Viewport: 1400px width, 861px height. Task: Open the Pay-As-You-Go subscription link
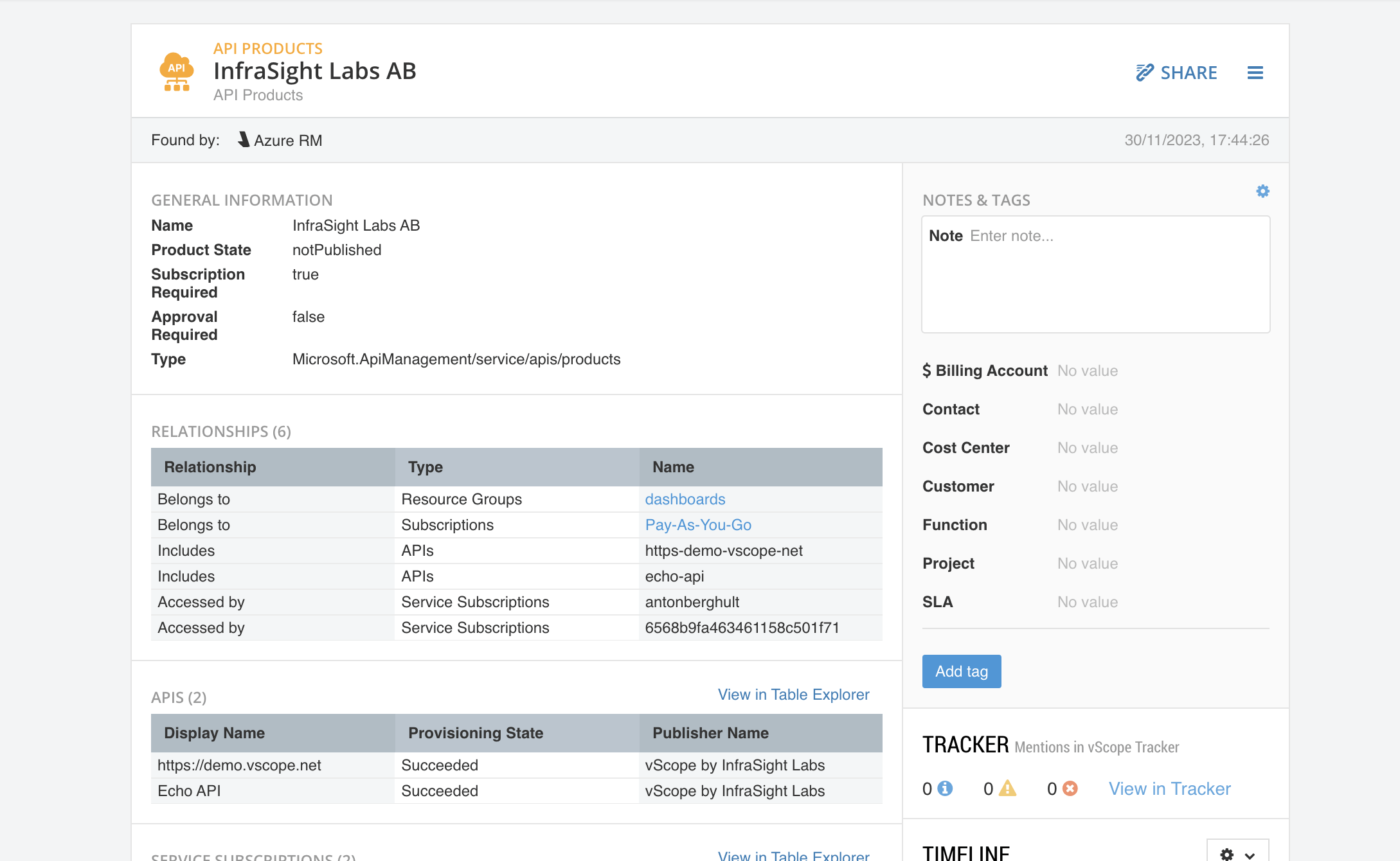(x=698, y=525)
